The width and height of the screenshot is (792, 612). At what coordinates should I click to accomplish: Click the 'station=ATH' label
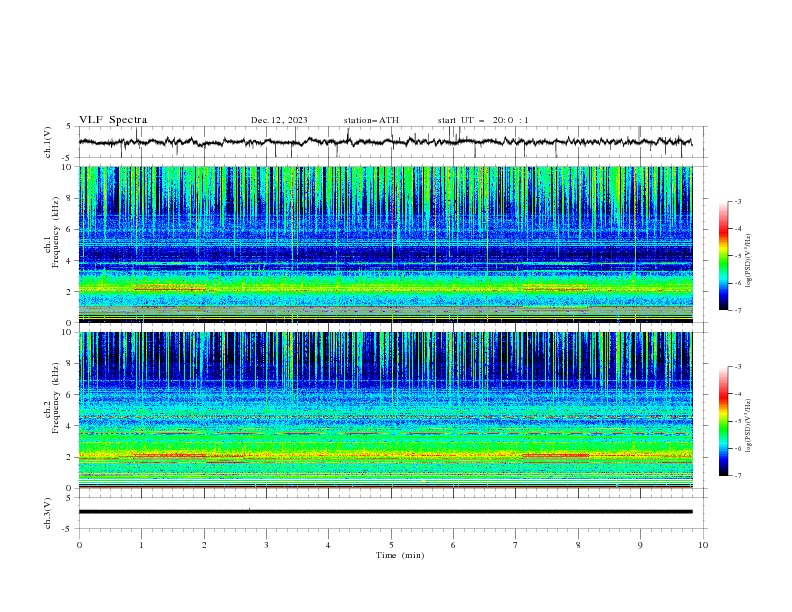[371, 120]
